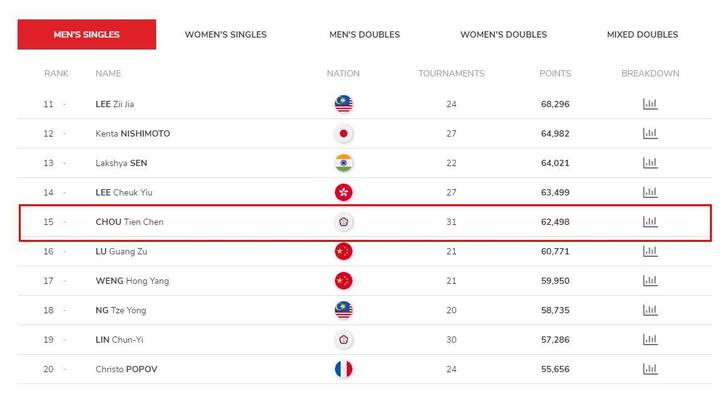Open the Mixed Doubles tab

642,34
